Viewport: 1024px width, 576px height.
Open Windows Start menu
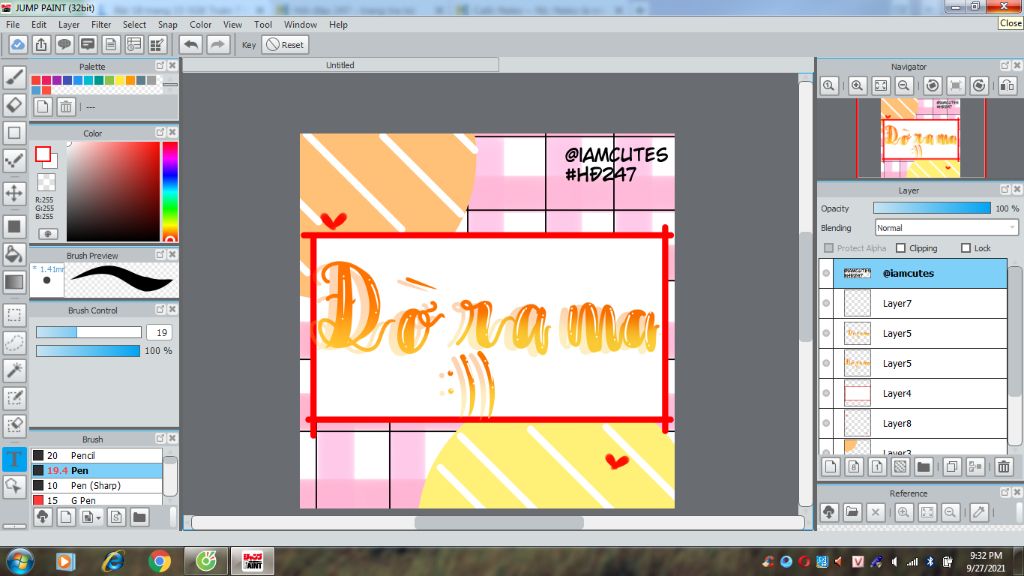20,561
